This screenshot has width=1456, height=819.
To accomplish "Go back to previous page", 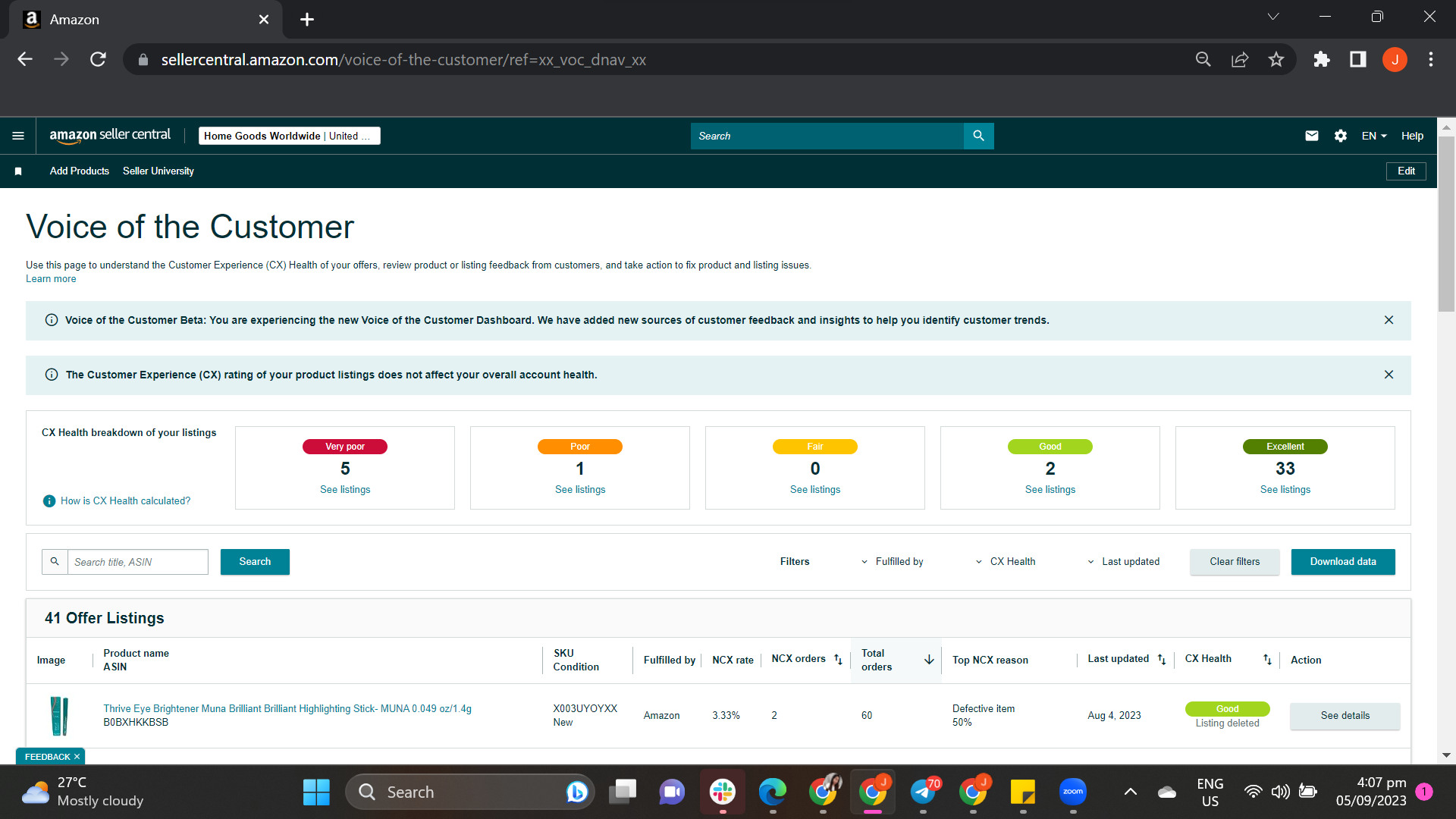I will (x=25, y=59).
